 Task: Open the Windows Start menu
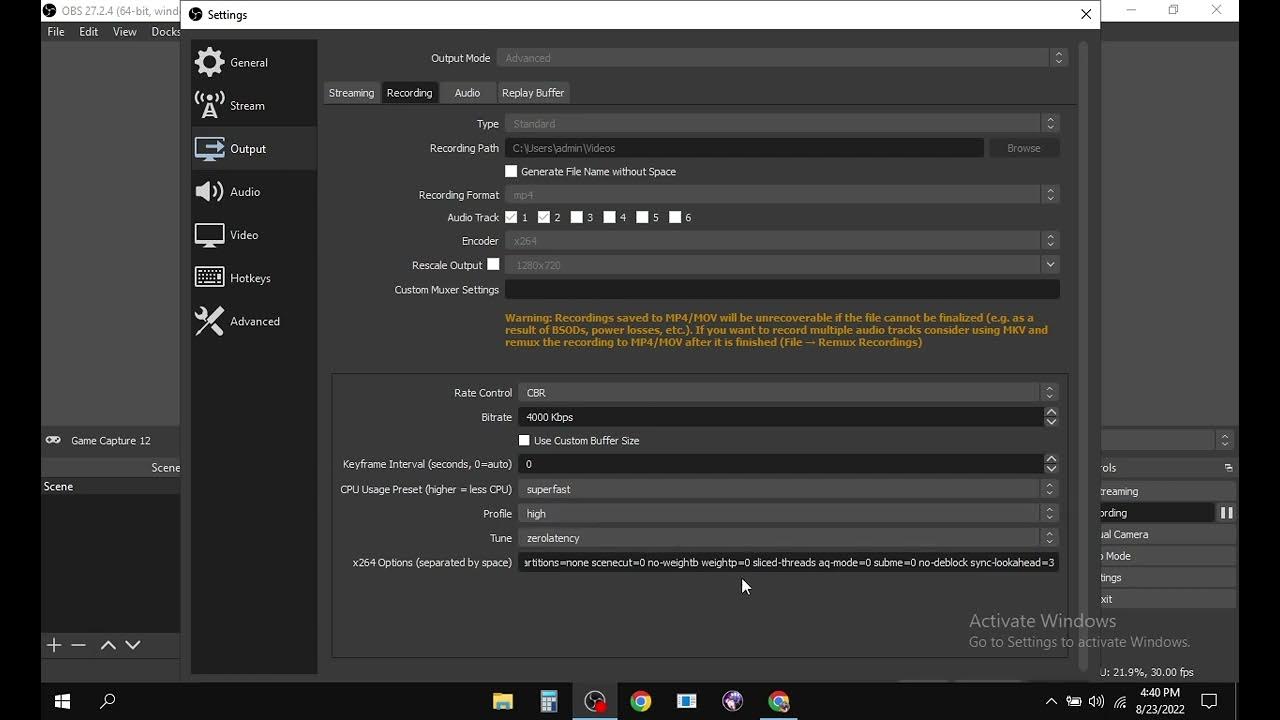click(62, 701)
